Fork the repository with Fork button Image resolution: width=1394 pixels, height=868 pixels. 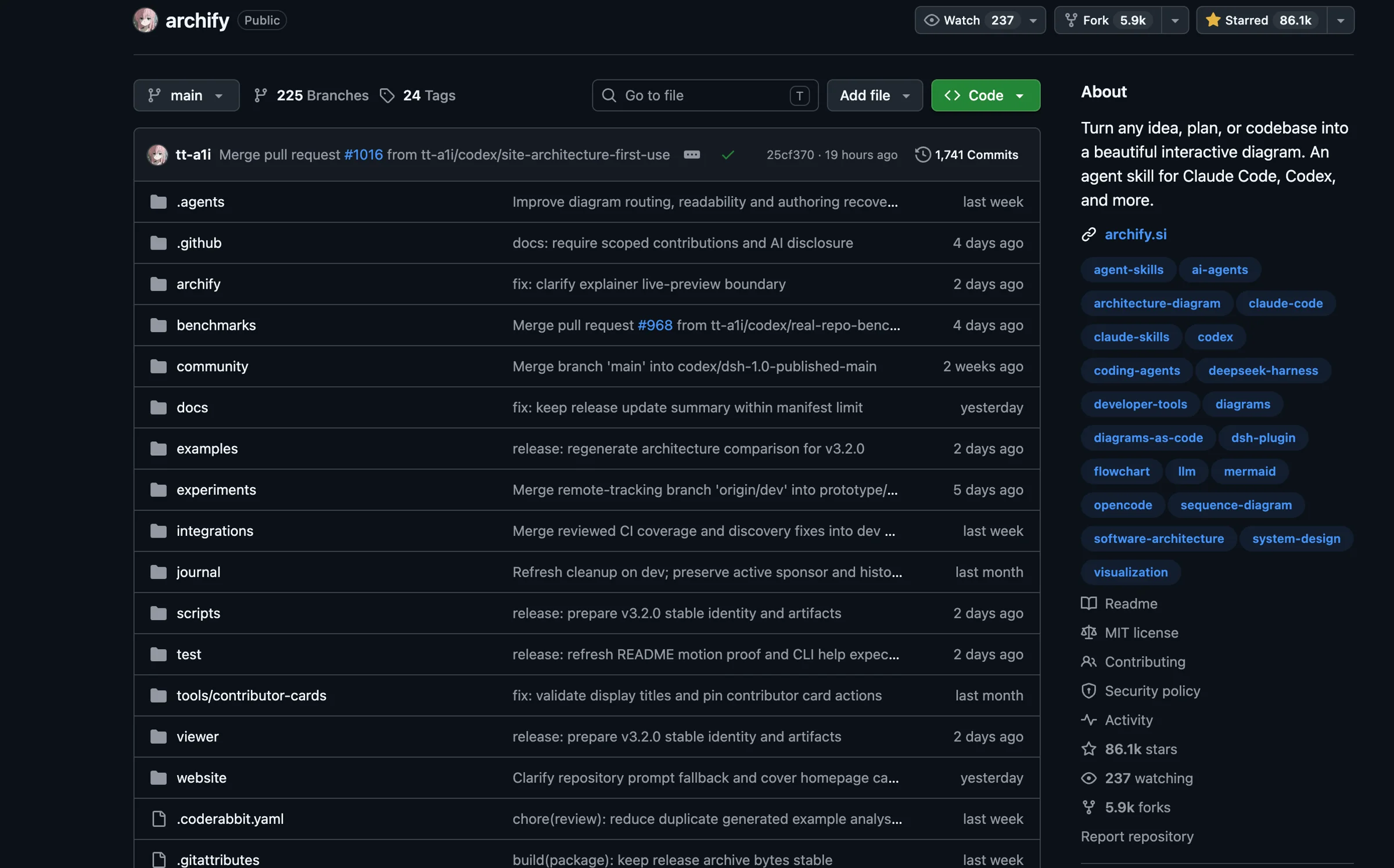1108,20
